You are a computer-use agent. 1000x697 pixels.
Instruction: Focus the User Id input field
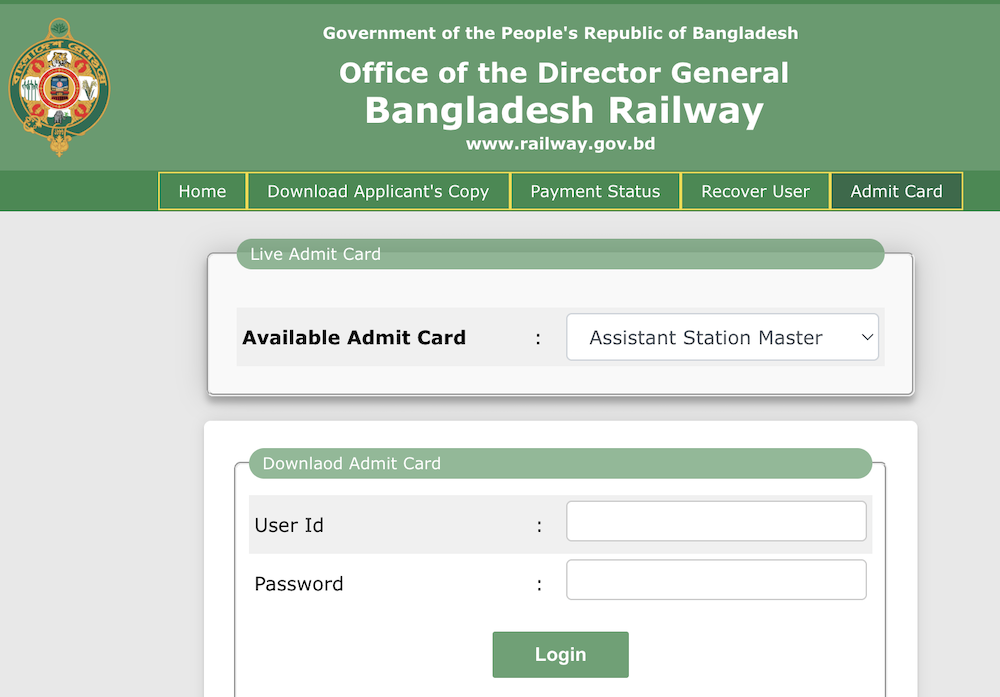point(716,521)
